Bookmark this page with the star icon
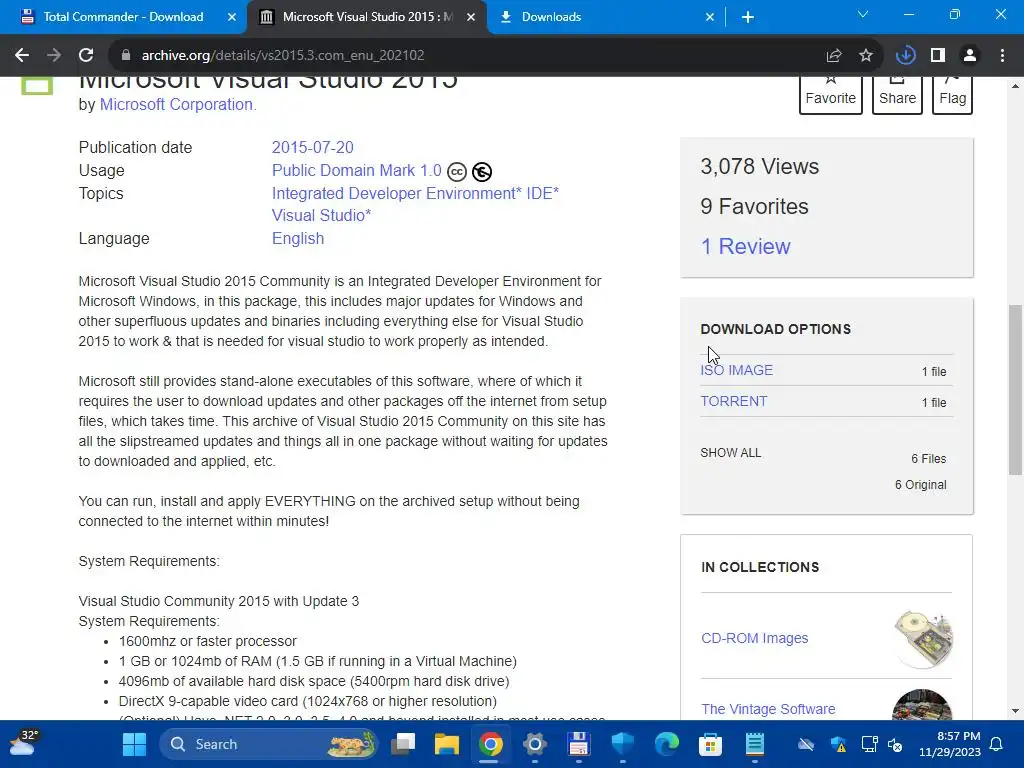Image resolution: width=1024 pixels, height=768 pixels. (866, 56)
